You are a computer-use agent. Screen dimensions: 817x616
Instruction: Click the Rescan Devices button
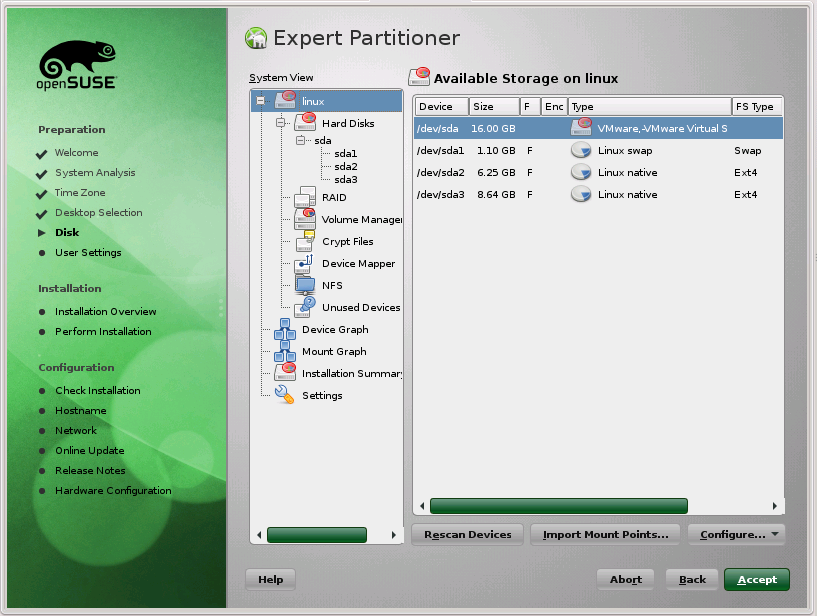467,534
